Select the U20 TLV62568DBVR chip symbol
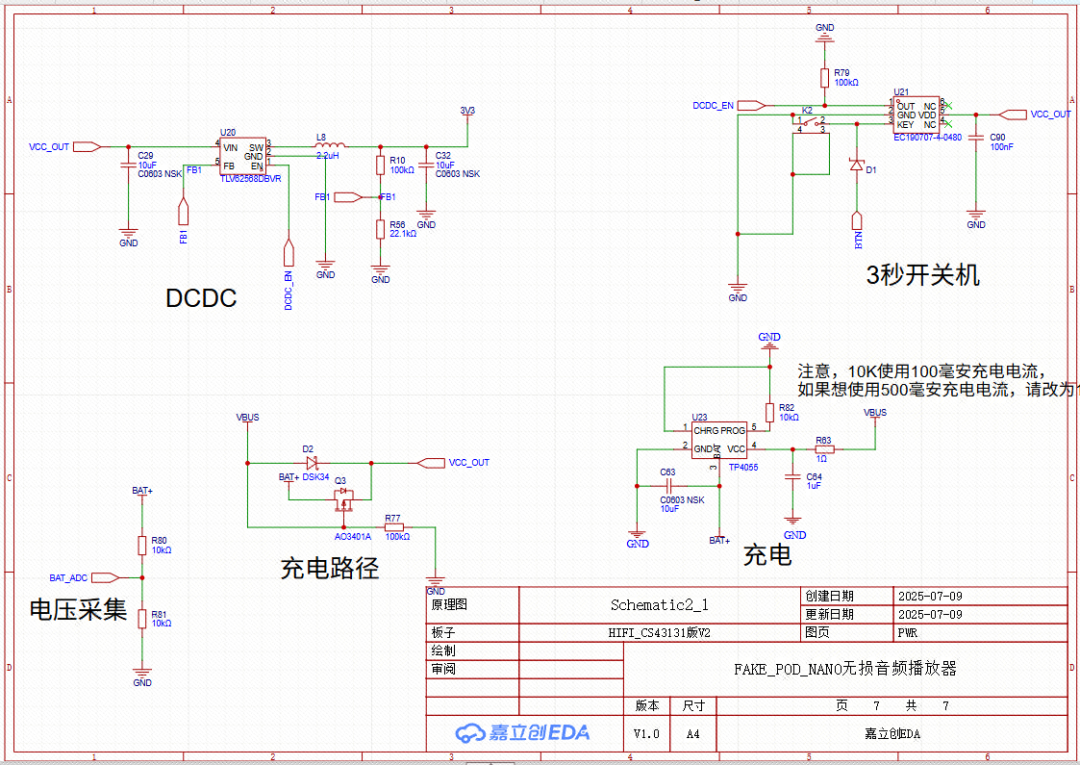This screenshot has width=1080, height=765. pyautogui.click(x=244, y=156)
